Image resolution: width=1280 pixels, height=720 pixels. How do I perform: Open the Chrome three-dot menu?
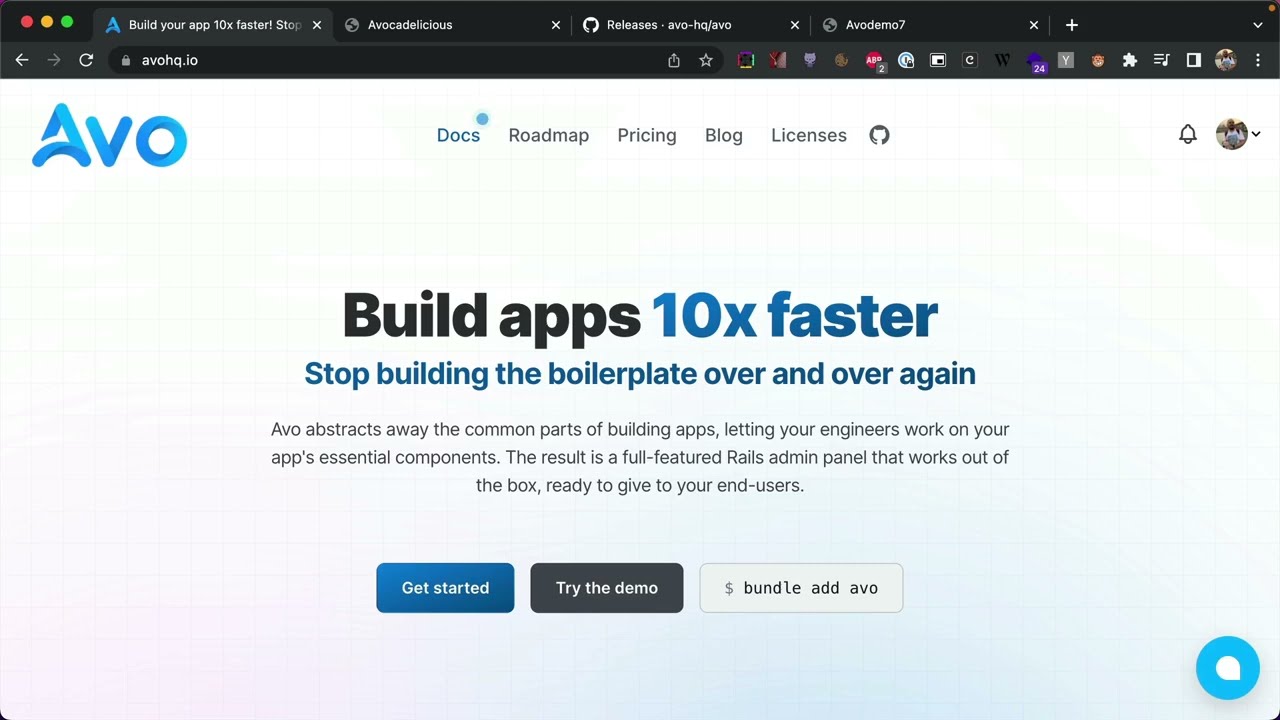1258,60
